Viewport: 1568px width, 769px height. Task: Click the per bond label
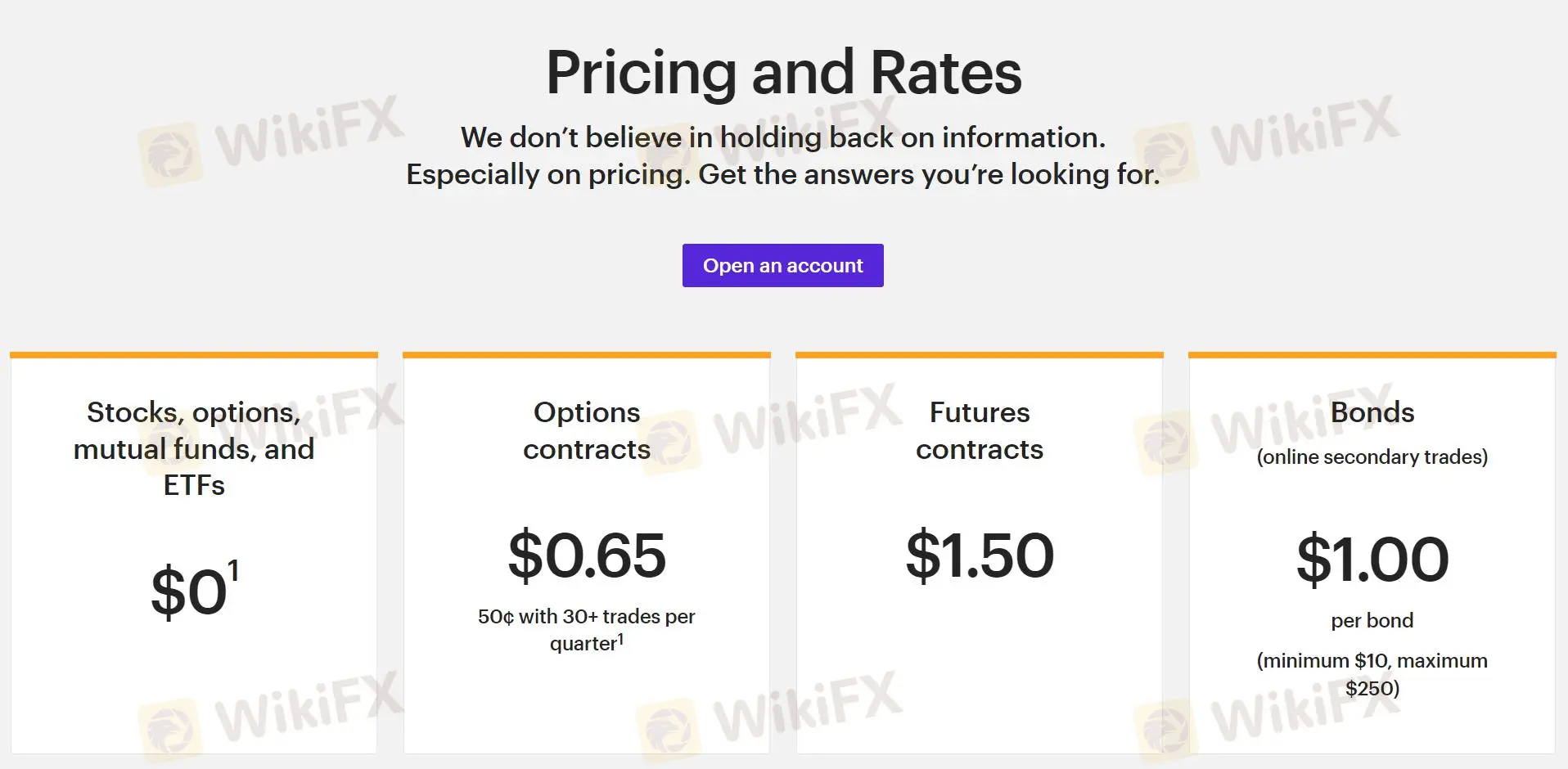click(1372, 620)
